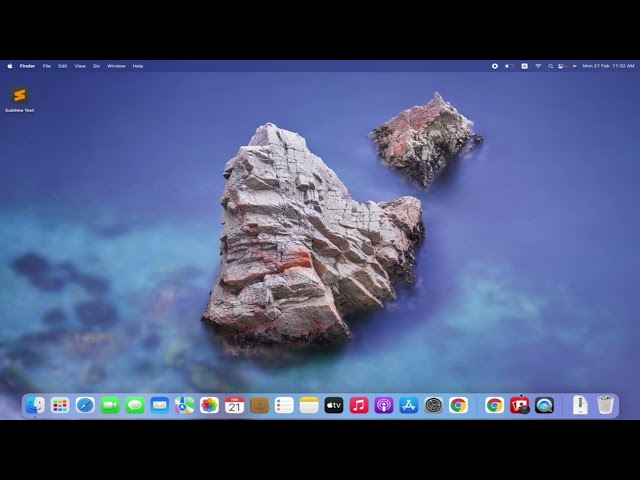640x480 pixels.
Task: Open Maps from the Dock
Action: point(184,405)
